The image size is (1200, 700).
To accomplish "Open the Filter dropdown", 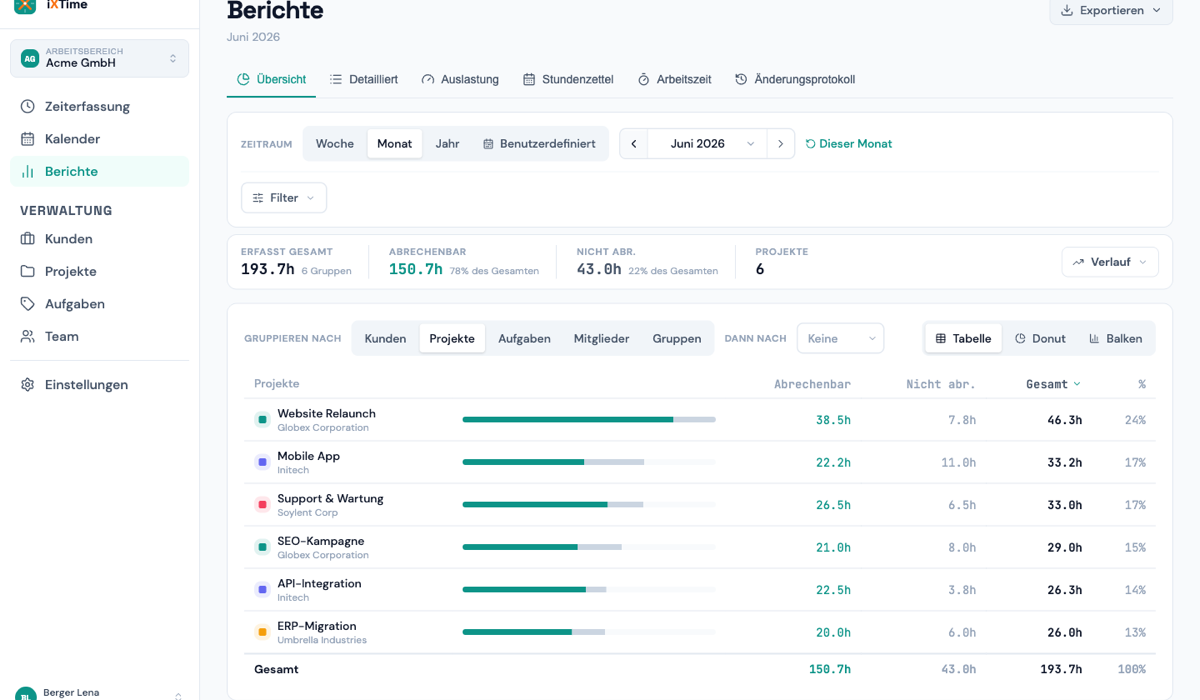I will (x=284, y=198).
